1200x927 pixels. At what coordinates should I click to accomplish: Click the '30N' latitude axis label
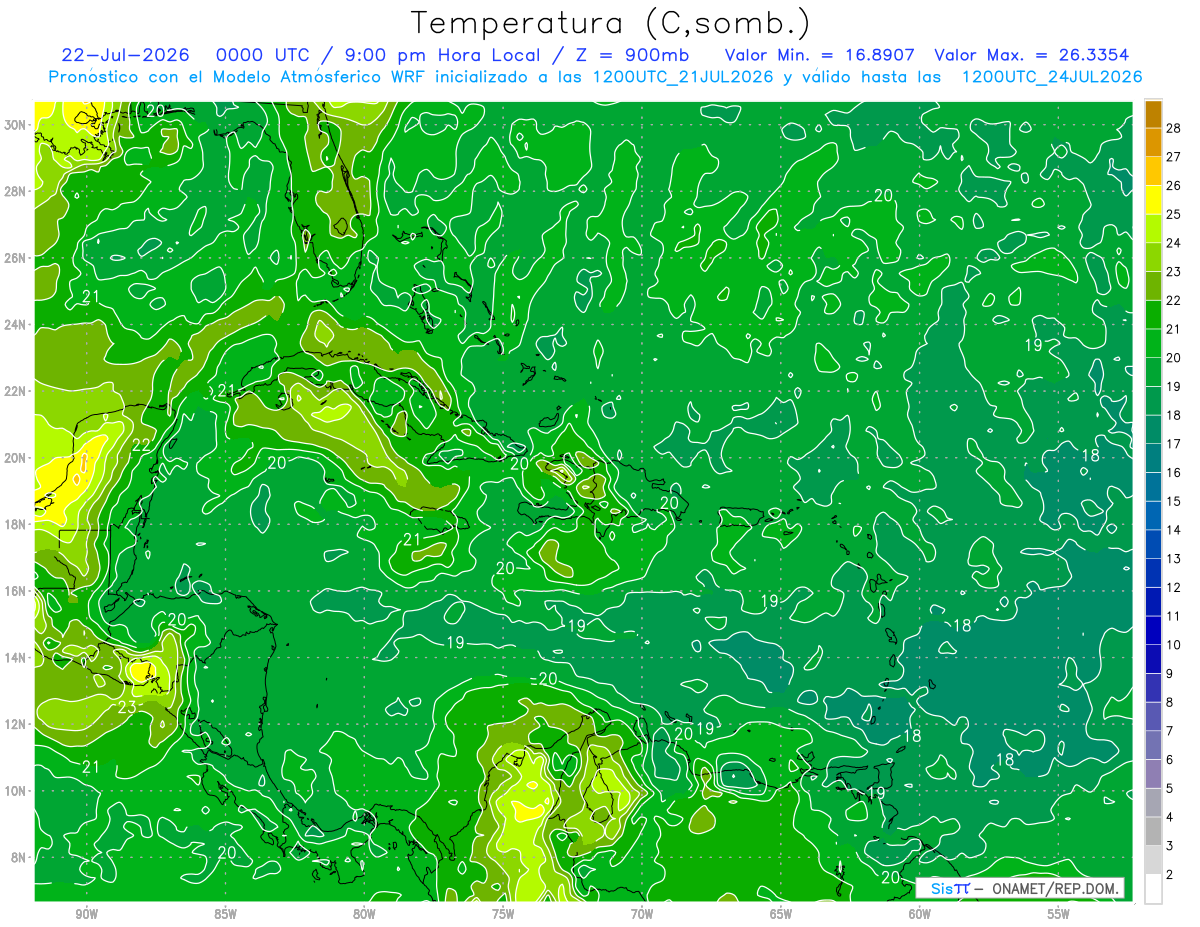16,125
